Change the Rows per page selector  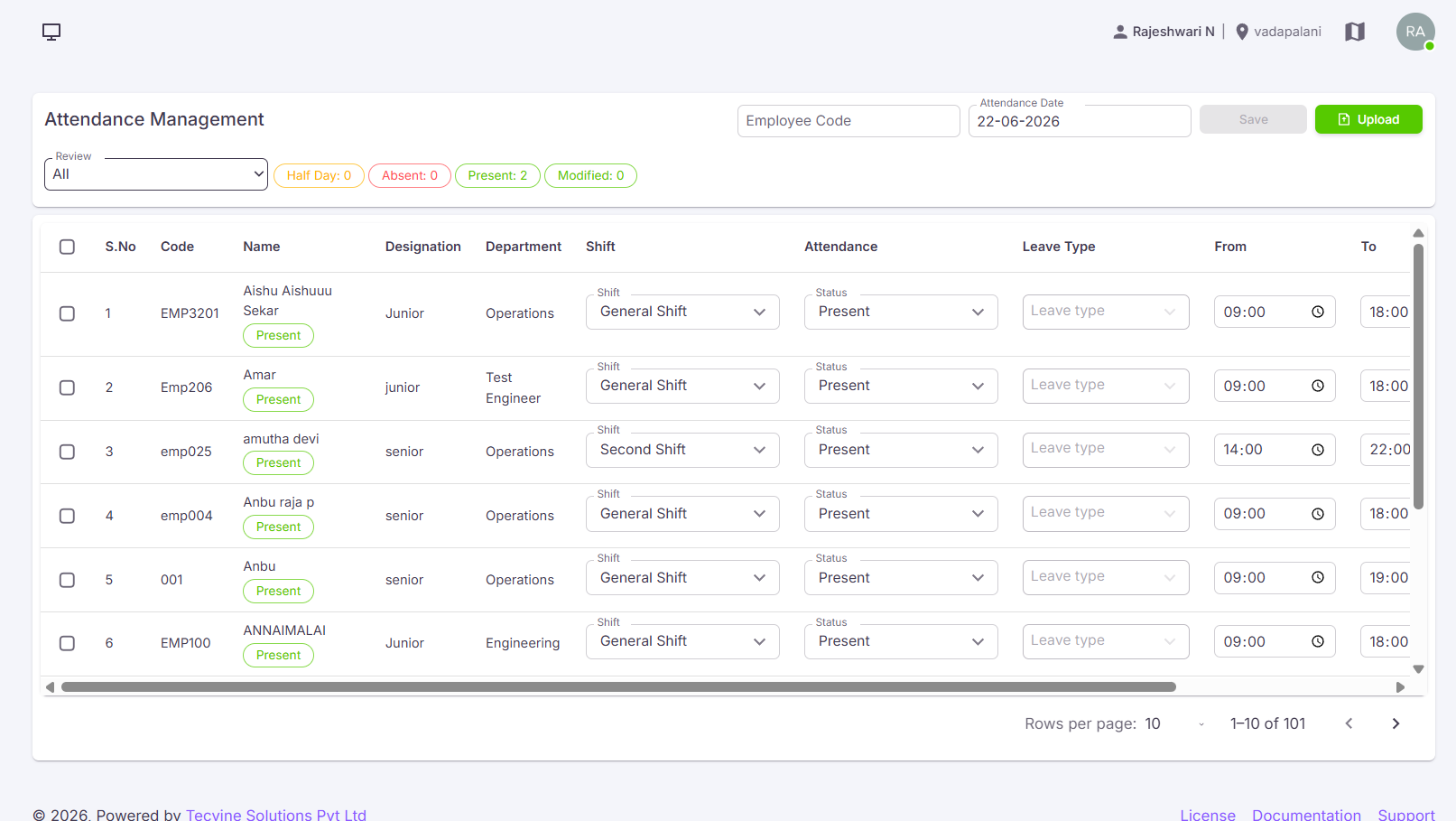click(1175, 723)
